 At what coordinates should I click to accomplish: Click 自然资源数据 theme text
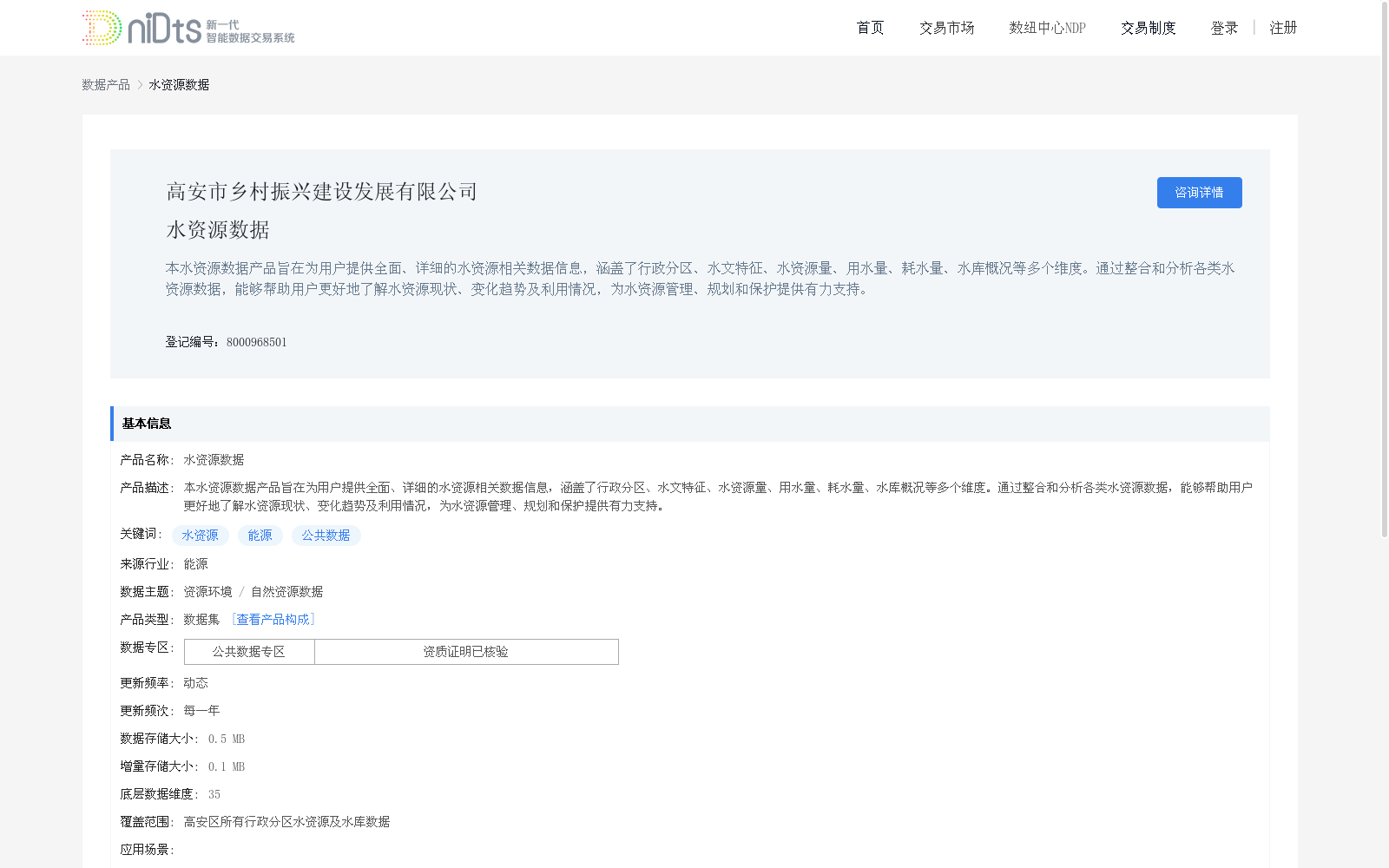(x=287, y=591)
